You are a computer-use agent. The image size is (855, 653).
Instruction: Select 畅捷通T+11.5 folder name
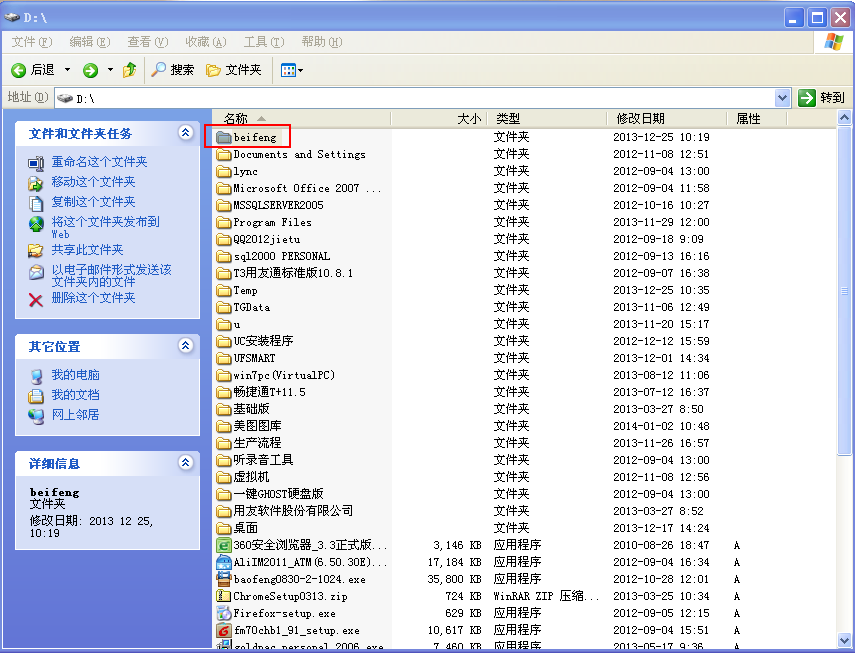pos(270,392)
